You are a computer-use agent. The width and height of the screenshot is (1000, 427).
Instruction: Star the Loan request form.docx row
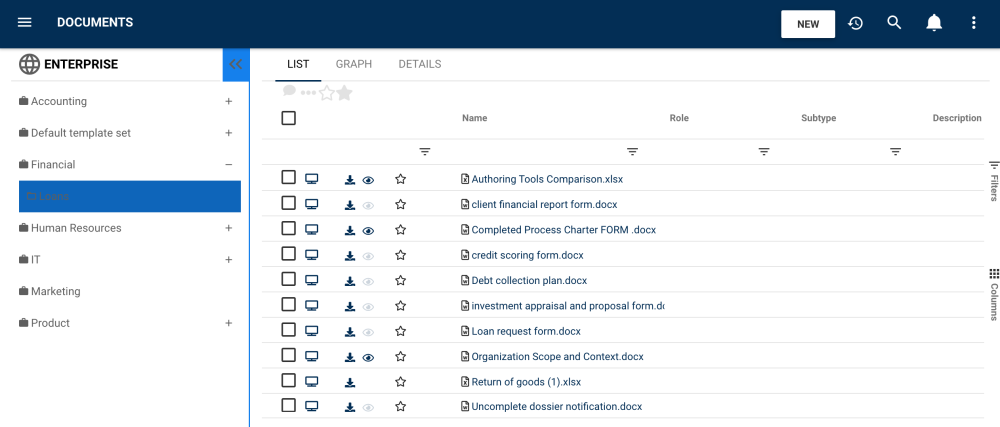click(401, 331)
